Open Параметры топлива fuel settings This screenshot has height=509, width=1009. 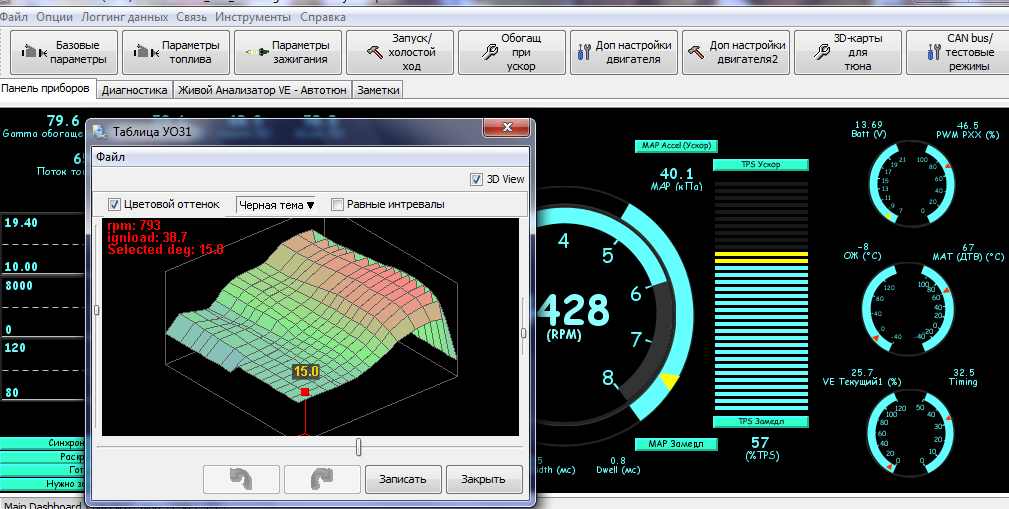tap(175, 52)
